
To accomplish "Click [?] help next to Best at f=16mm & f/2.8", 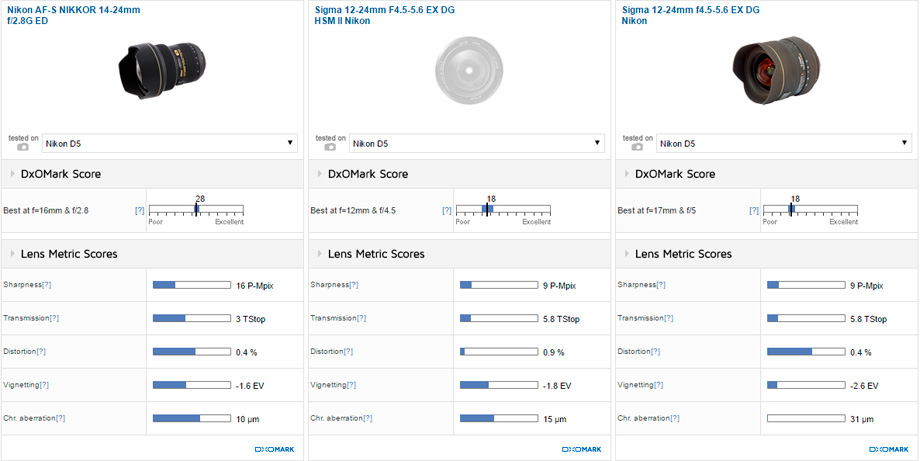I will [140, 211].
